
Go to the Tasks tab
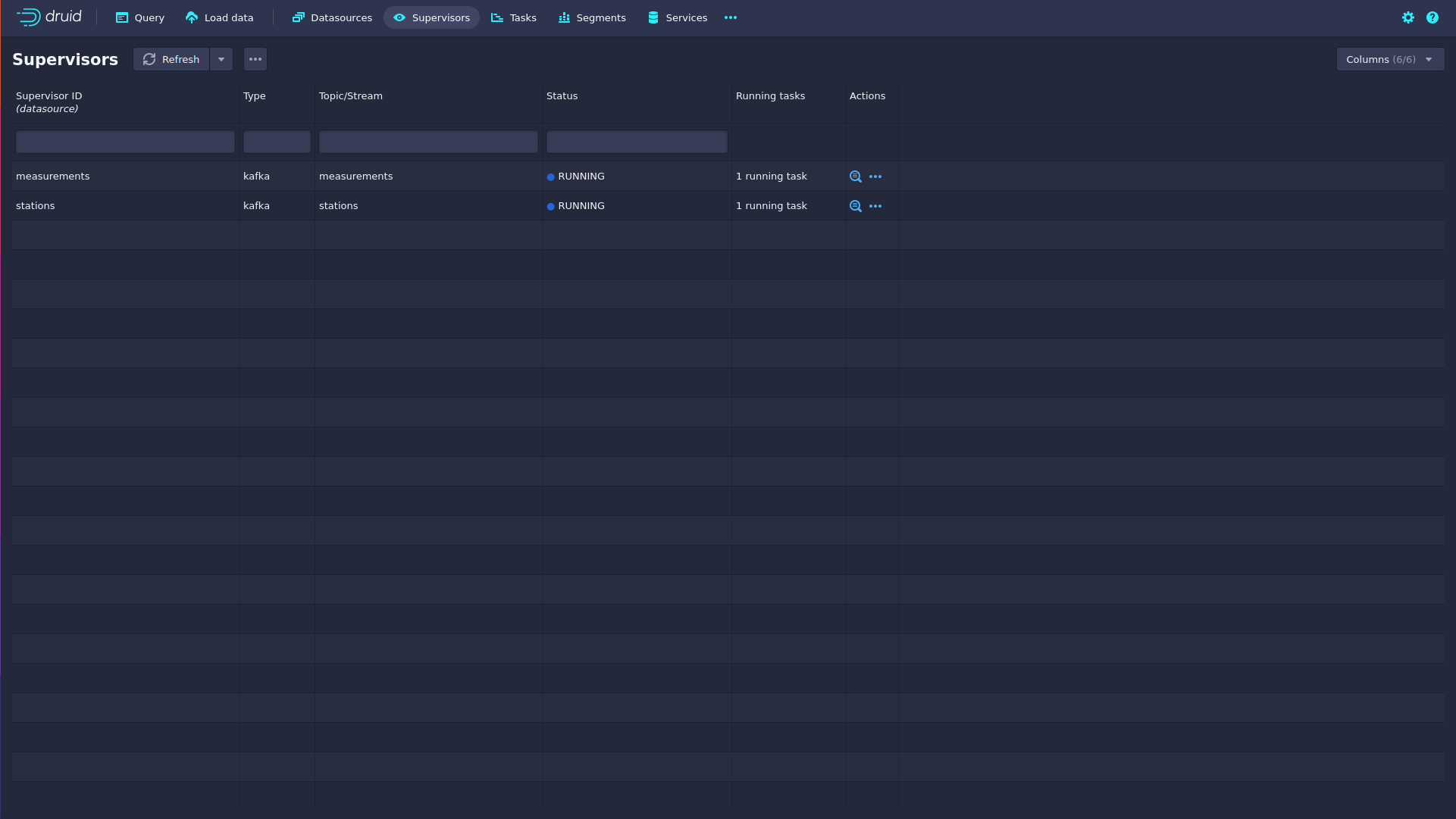[513, 17]
